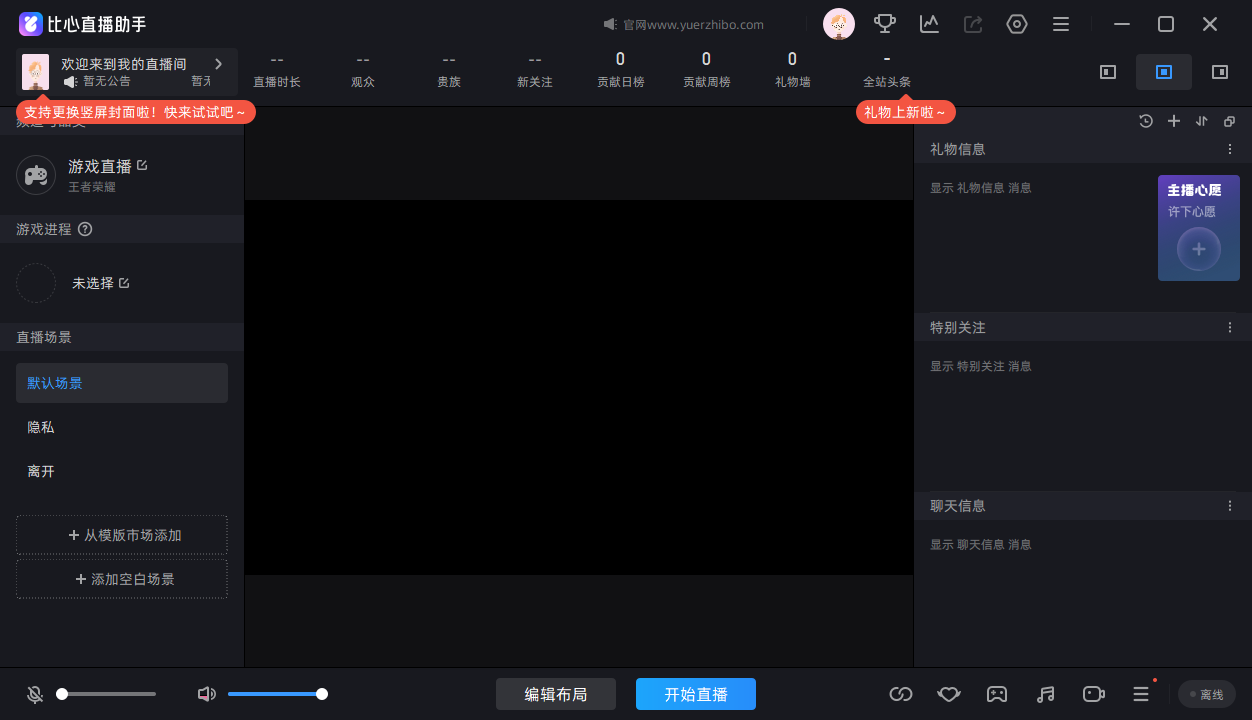Click 观众 stat label
This screenshot has width=1252, height=720.
tap(363, 82)
